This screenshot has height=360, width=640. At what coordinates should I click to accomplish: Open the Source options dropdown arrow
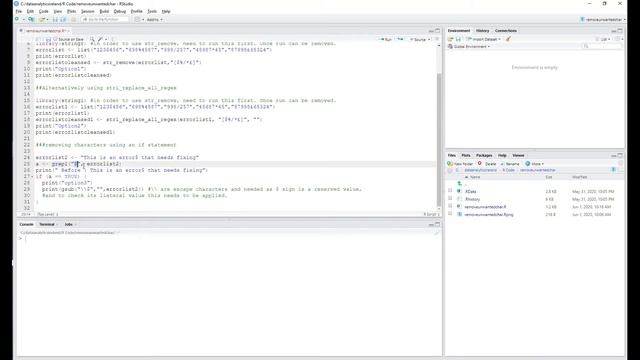[429, 40]
